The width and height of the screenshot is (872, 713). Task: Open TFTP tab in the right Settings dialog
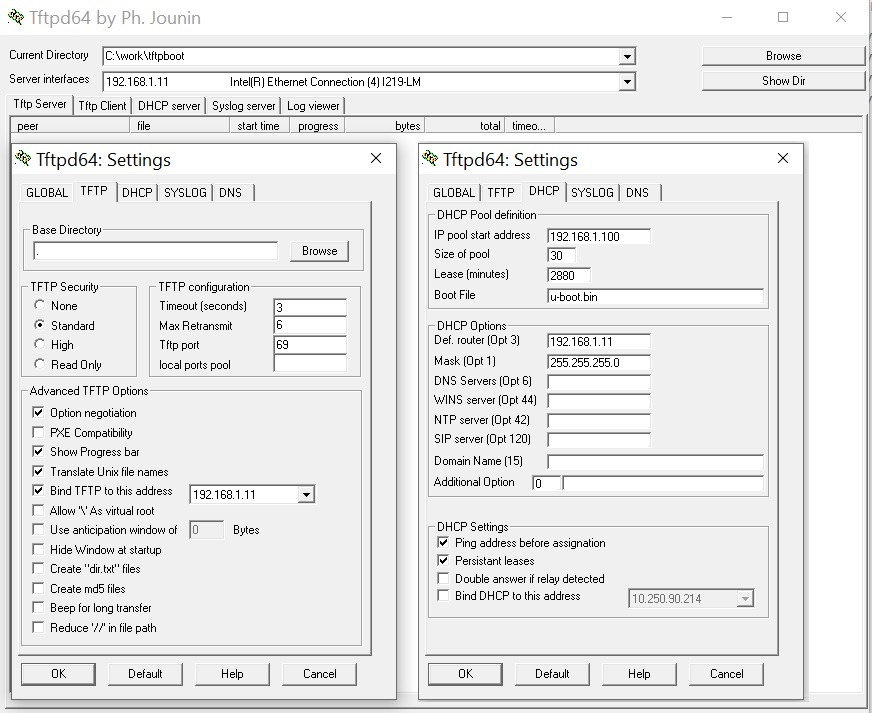point(501,192)
